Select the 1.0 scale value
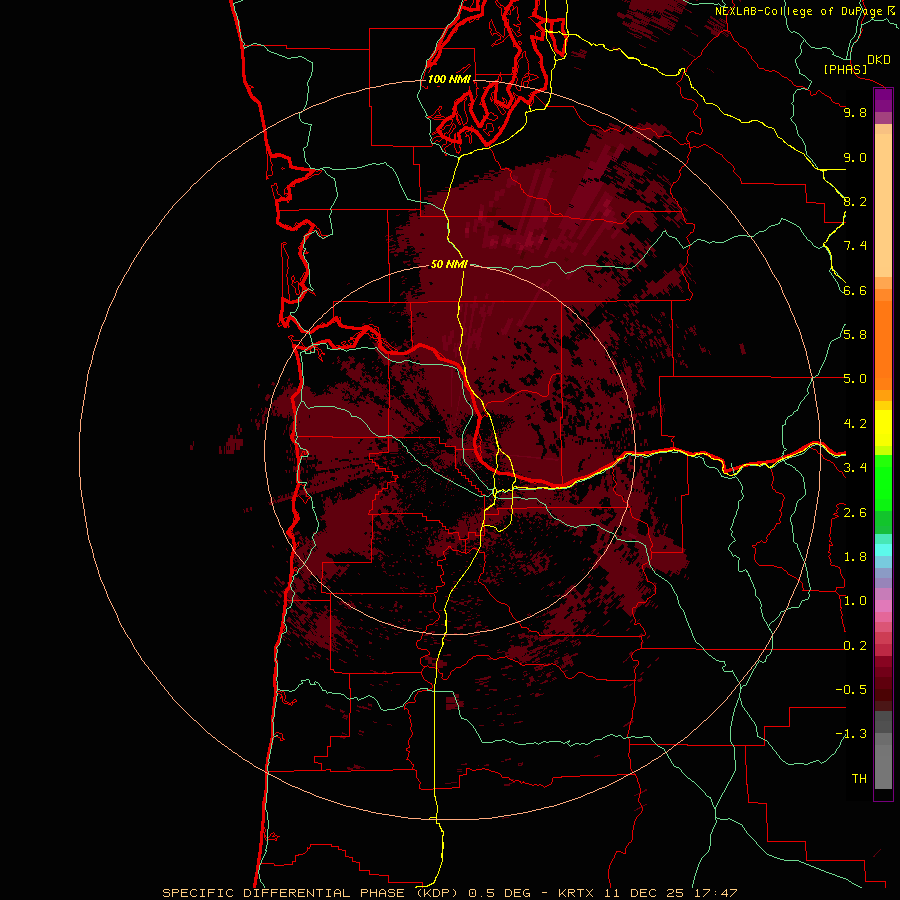The width and height of the screenshot is (900, 900). pos(855,601)
